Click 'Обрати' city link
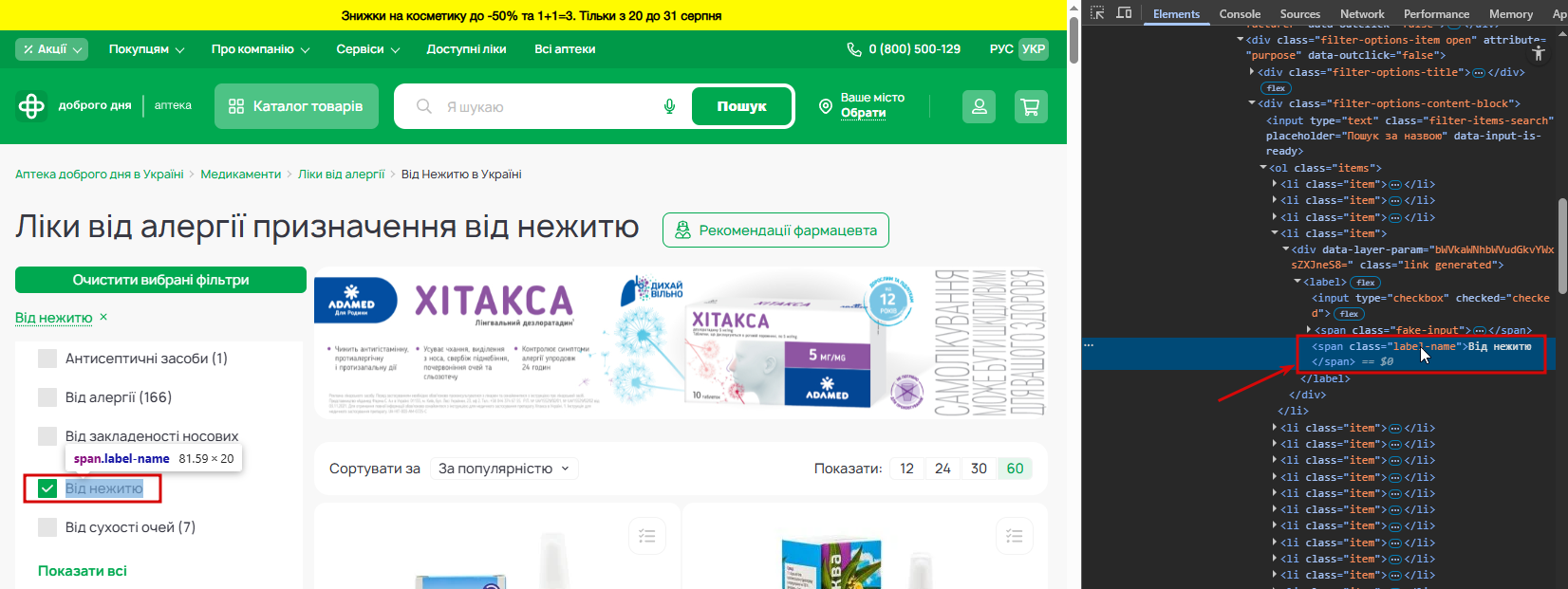Image resolution: width=1568 pixels, height=589 pixels. [863, 113]
